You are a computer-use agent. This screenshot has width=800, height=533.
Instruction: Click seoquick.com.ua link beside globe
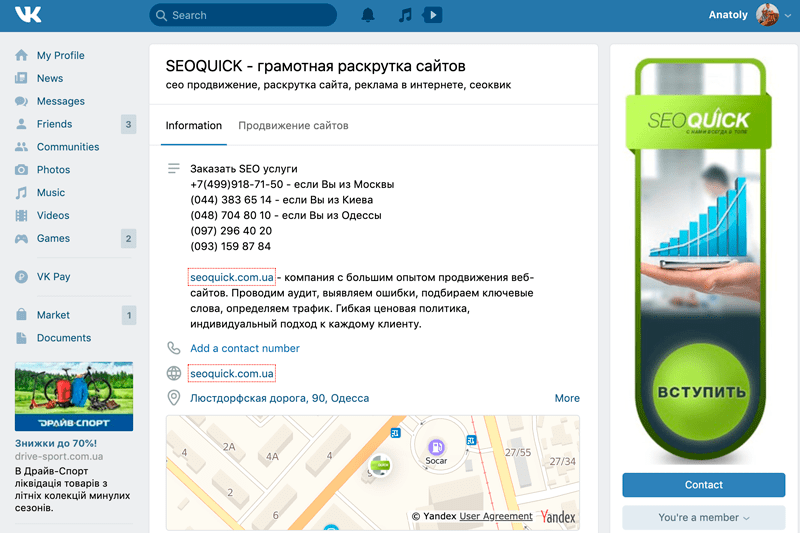(x=232, y=373)
